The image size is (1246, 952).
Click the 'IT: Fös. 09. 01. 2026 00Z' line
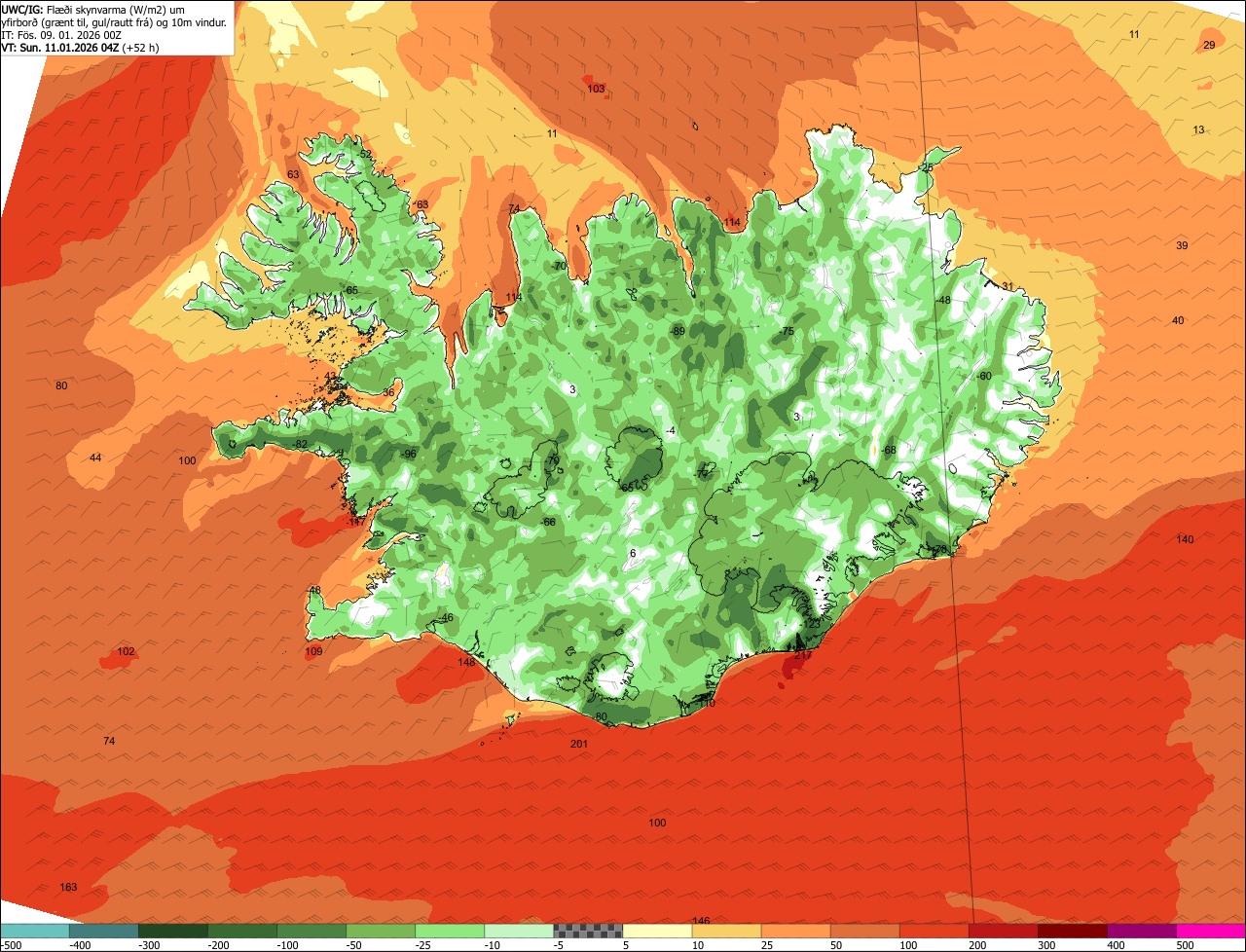point(61,34)
